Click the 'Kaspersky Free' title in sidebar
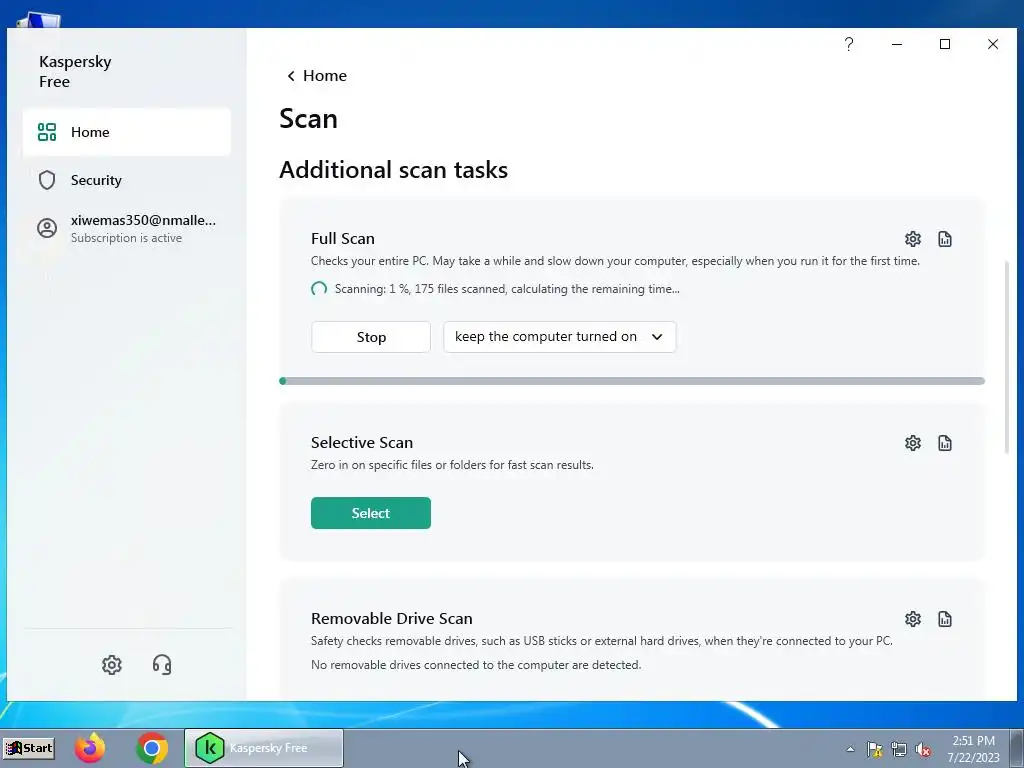 point(75,71)
